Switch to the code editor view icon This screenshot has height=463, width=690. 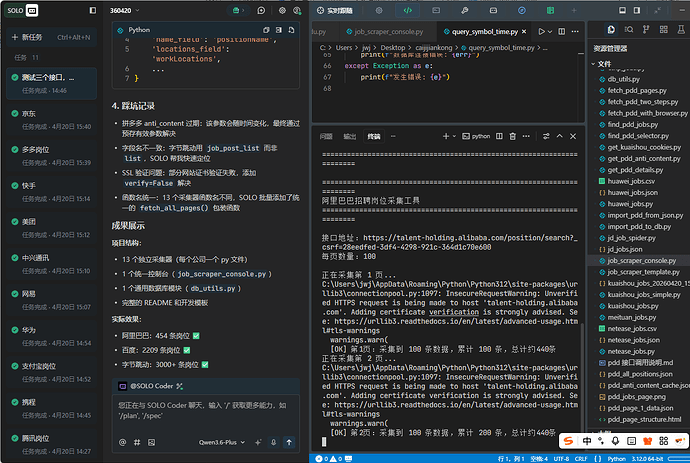coord(407,10)
